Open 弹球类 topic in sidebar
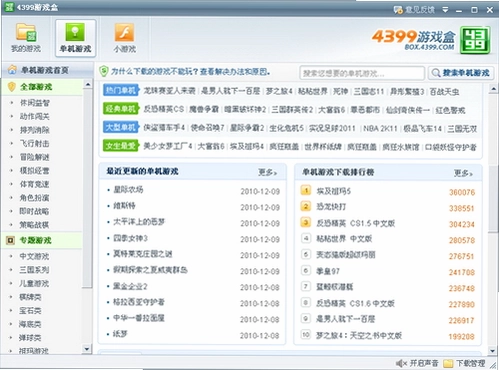Viewport: 499px width, 370px height. (30, 338)
